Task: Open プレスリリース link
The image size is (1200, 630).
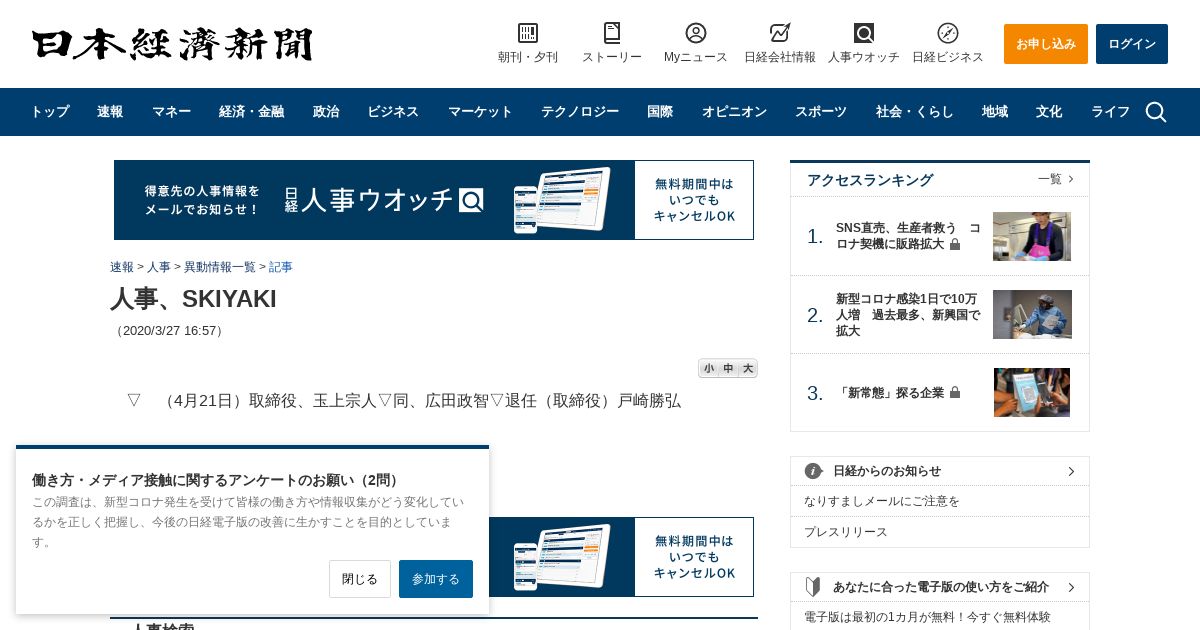Action: click(x=846, y=532)
